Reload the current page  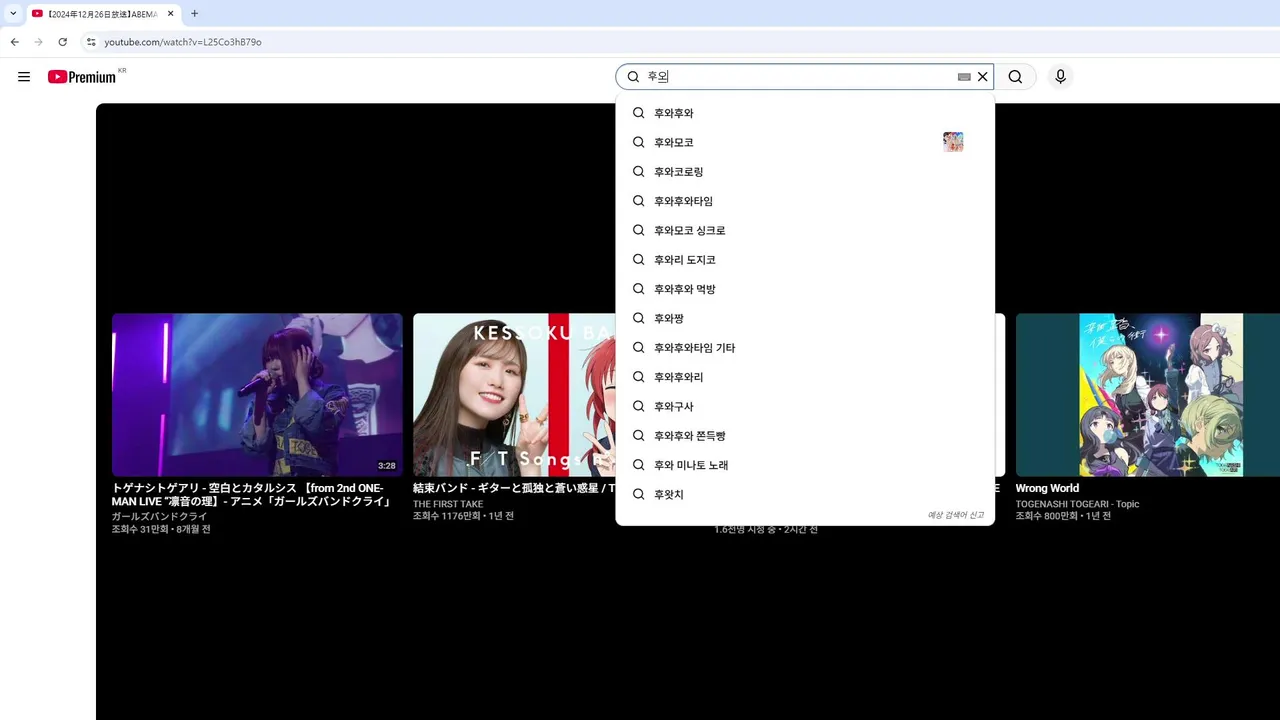click(63, 42)
